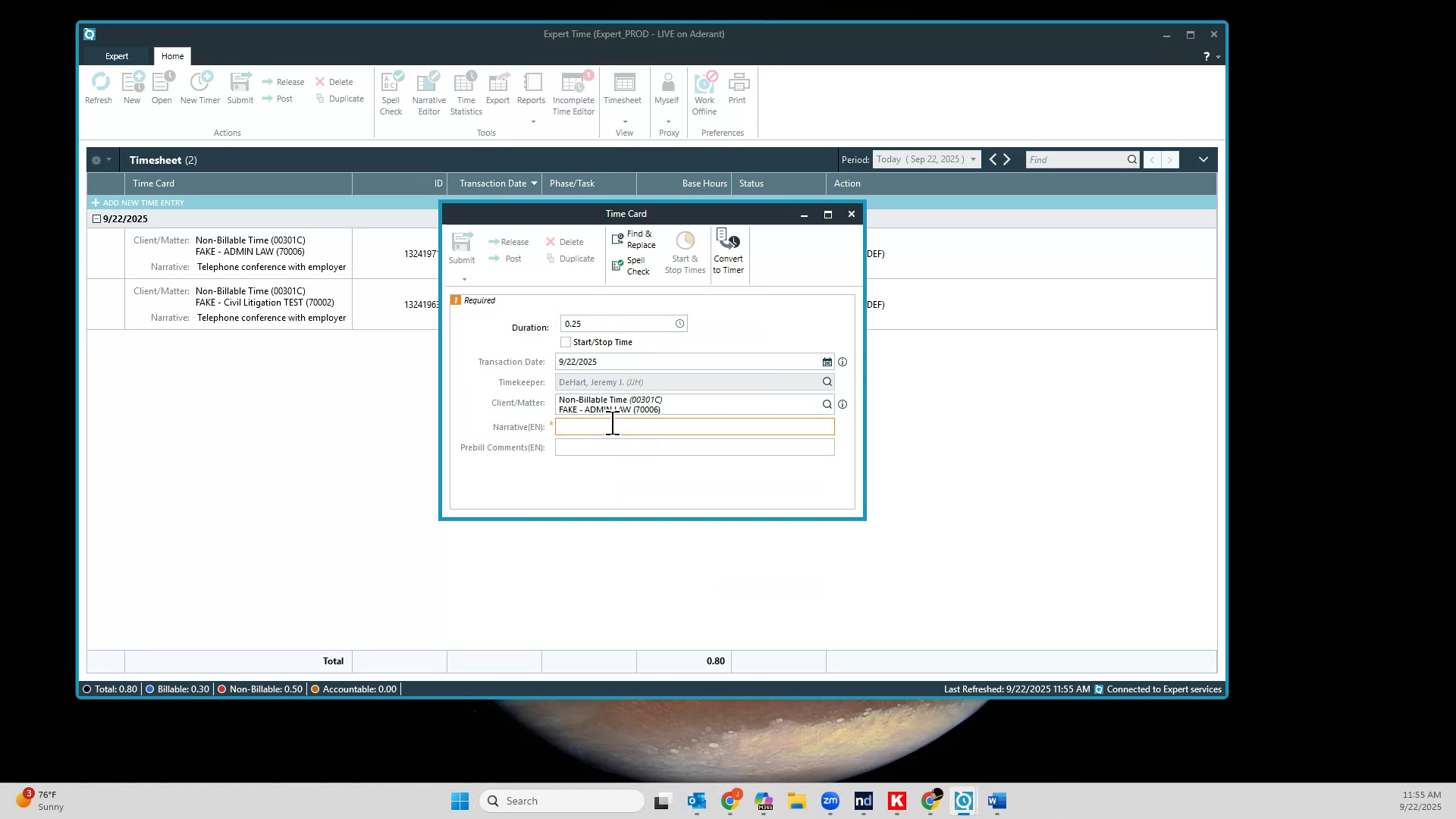Viewport: 1456px width, 819px height.
Task: Open the Narrative Editor tool
Action: point(428,91)
